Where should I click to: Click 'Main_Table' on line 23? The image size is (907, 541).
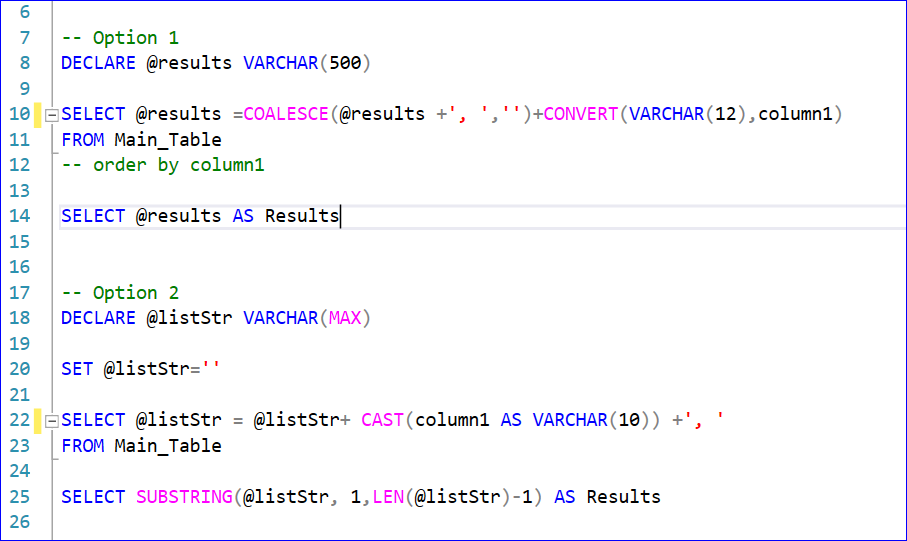click(168, 446)
